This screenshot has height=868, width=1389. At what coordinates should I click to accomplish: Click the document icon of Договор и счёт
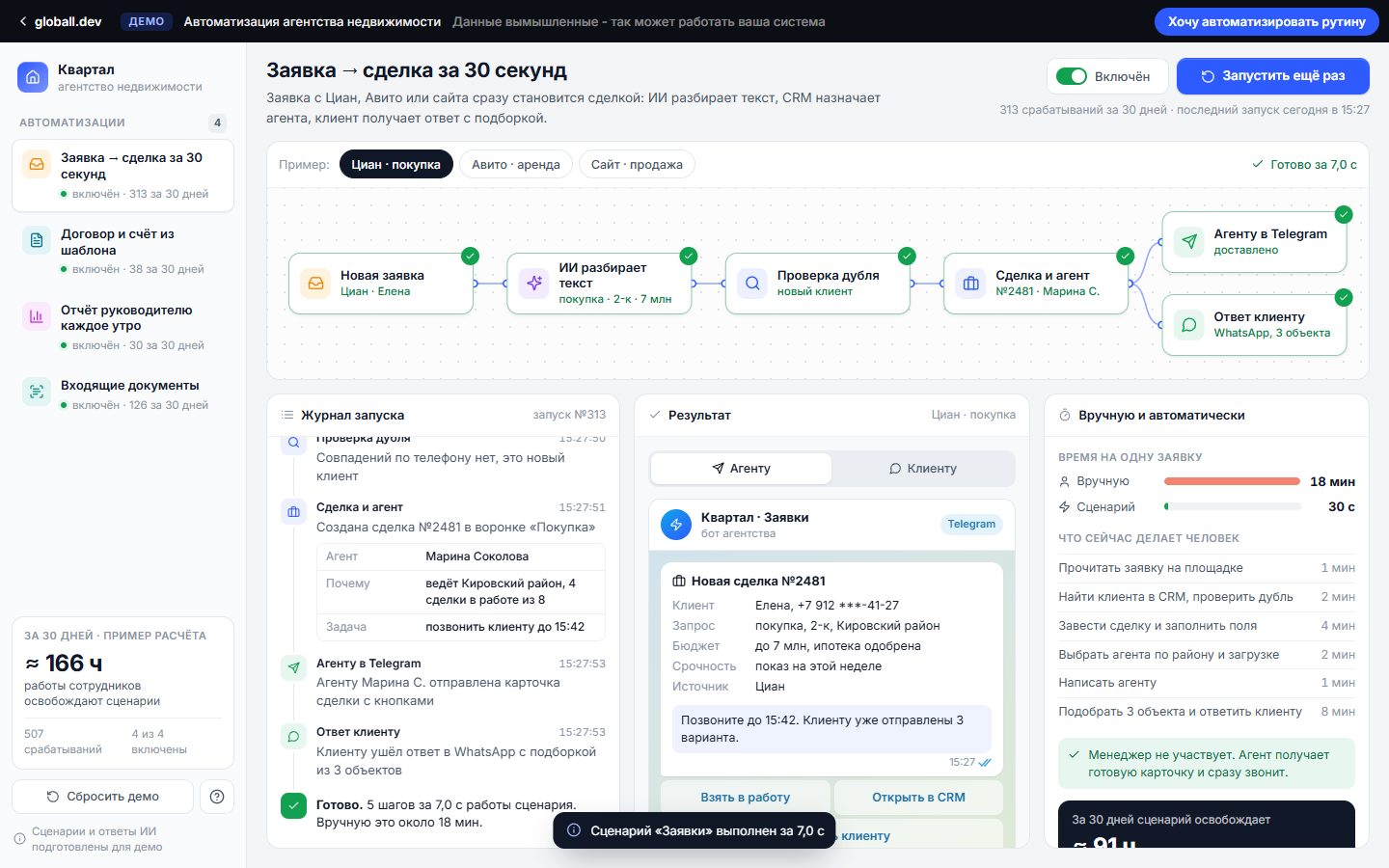point(37,240)
